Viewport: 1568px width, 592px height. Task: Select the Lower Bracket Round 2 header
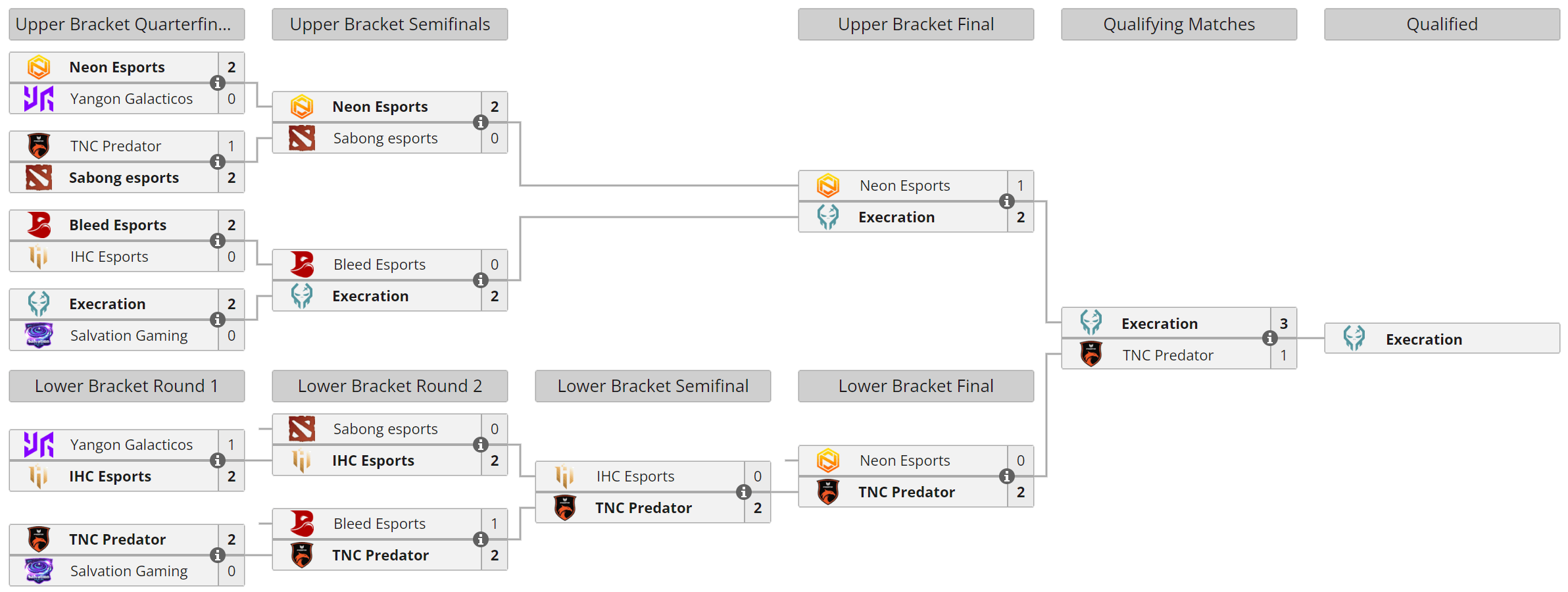[x=390, y=386]
